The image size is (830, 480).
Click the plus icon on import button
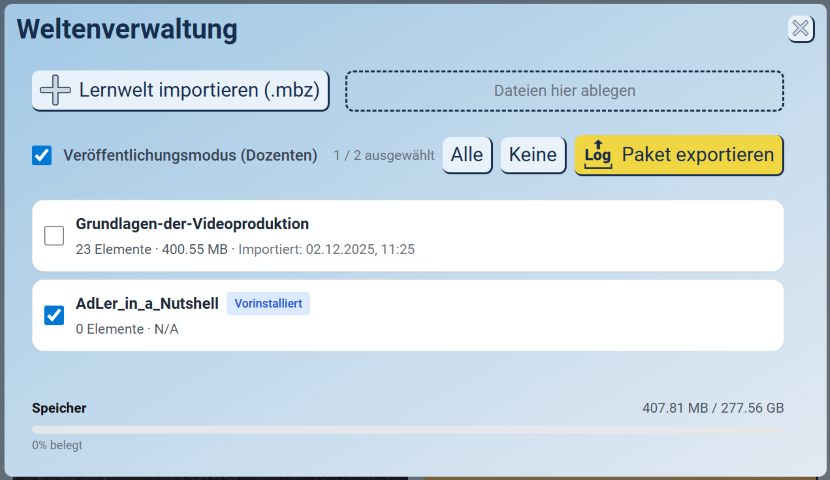click(55, 90)
